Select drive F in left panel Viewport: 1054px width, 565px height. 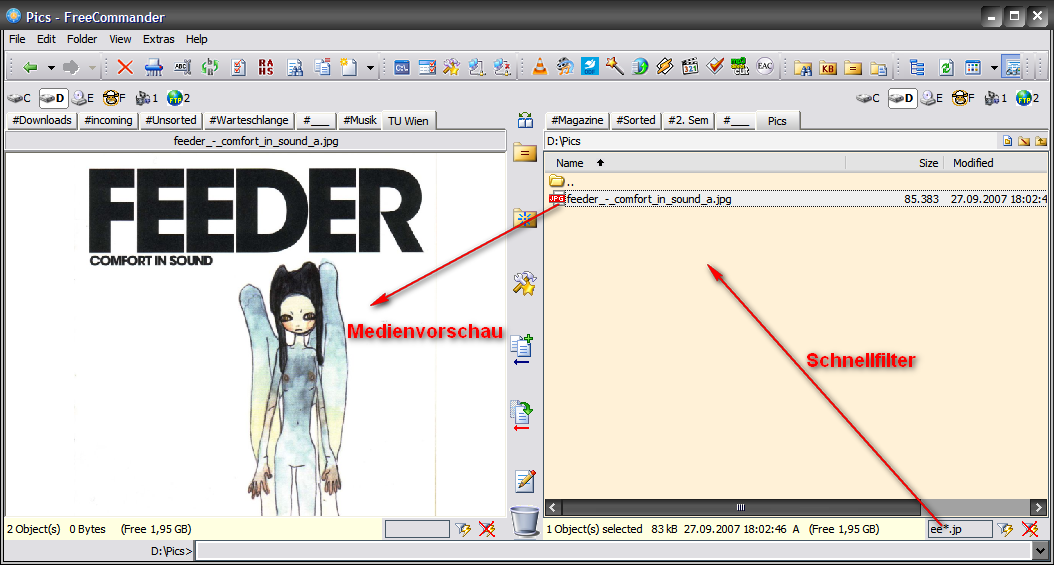point(115,98)
